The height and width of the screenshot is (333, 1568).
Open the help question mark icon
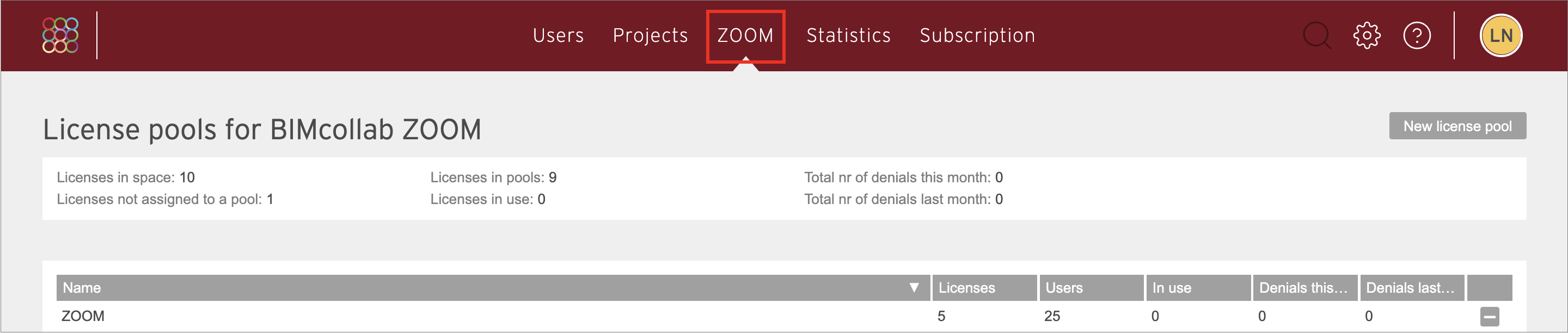1417,35
